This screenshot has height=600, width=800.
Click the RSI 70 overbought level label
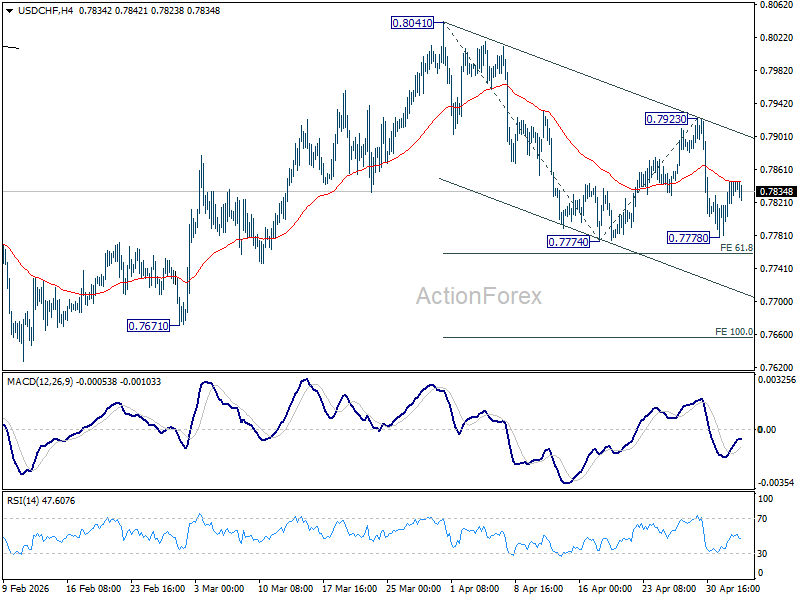pos(762,519)
